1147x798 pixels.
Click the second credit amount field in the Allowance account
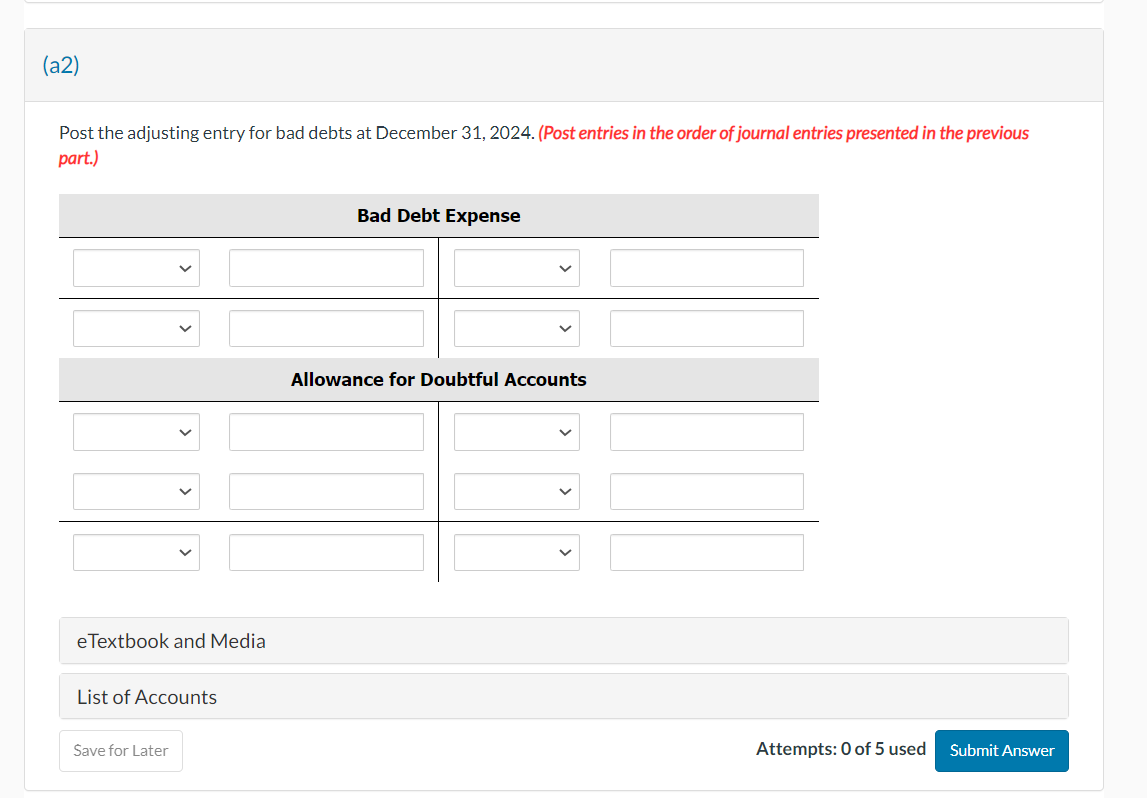706,491
